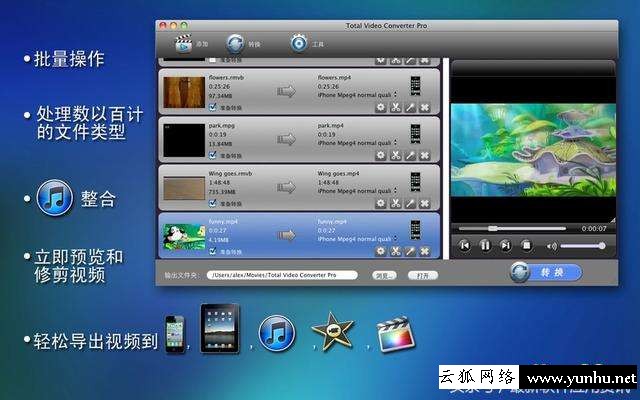640x400 pixels.
Task: Open the Tools gear icon in toolbar
Action: coord(299,43)
